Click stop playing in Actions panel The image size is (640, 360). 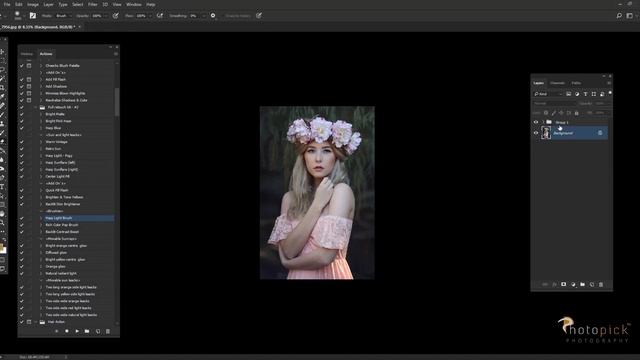(x=56, y=331)
